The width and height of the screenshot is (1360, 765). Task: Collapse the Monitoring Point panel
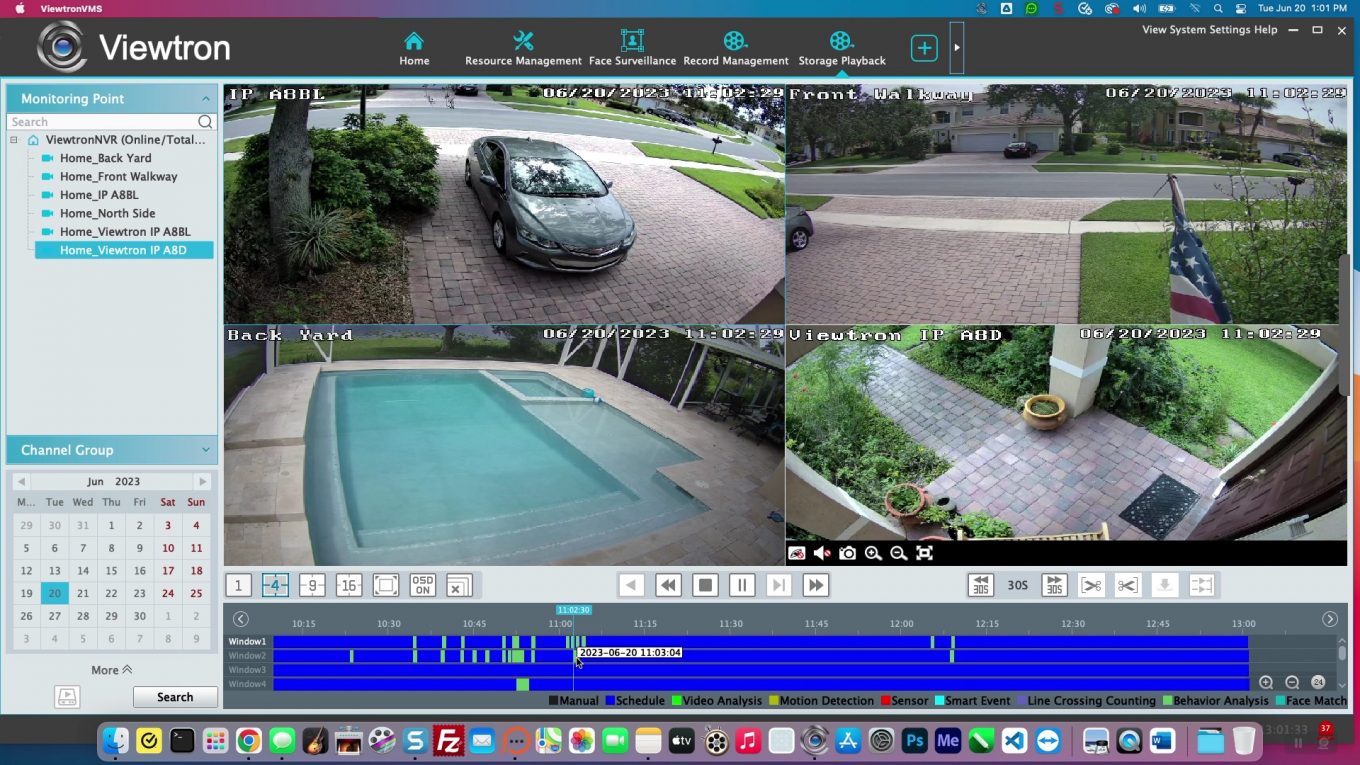coord(206,98)
